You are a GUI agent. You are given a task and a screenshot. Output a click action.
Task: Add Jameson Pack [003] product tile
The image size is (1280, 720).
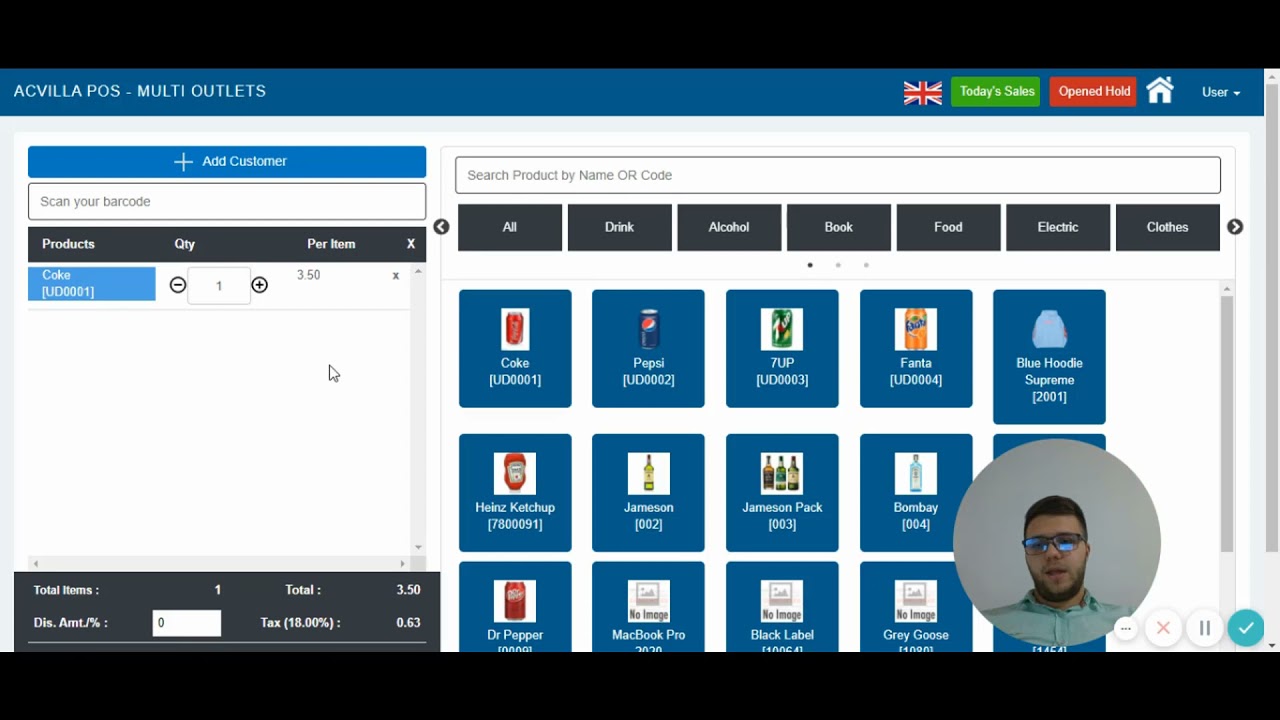click(x=782, y=493)
